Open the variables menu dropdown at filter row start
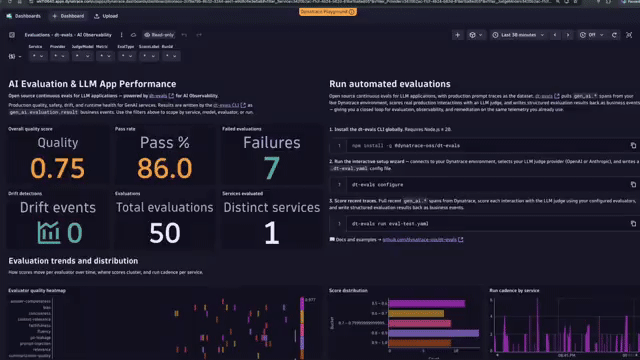640x360 pixels. coord(15,56)
